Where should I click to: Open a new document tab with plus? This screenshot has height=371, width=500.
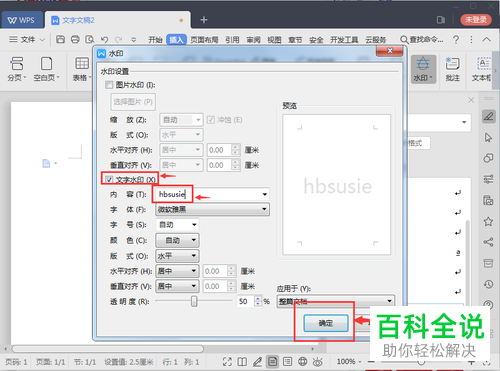click(204, 20)
